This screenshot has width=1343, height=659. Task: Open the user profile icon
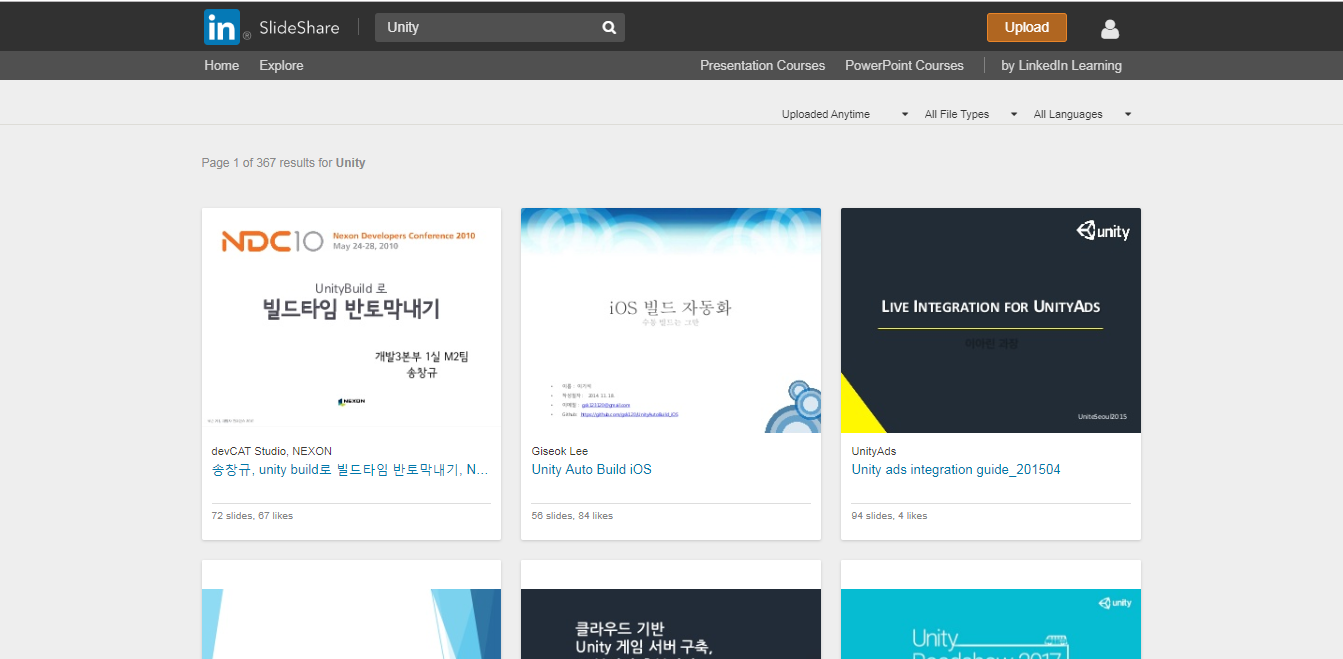1110,29
